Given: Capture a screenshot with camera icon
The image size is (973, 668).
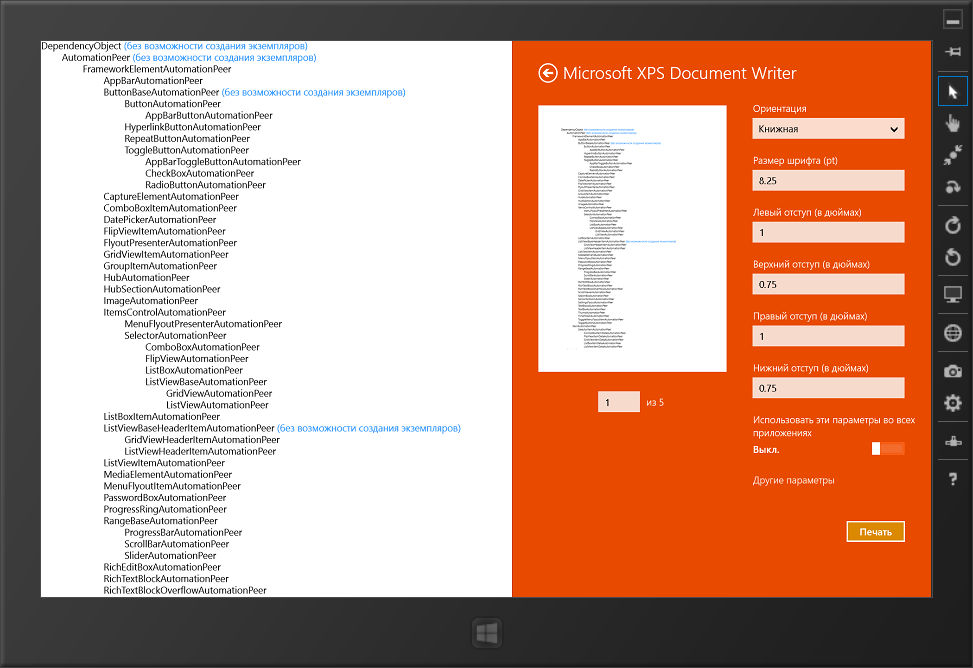Looking at the screenshot, I should [953, 371].
